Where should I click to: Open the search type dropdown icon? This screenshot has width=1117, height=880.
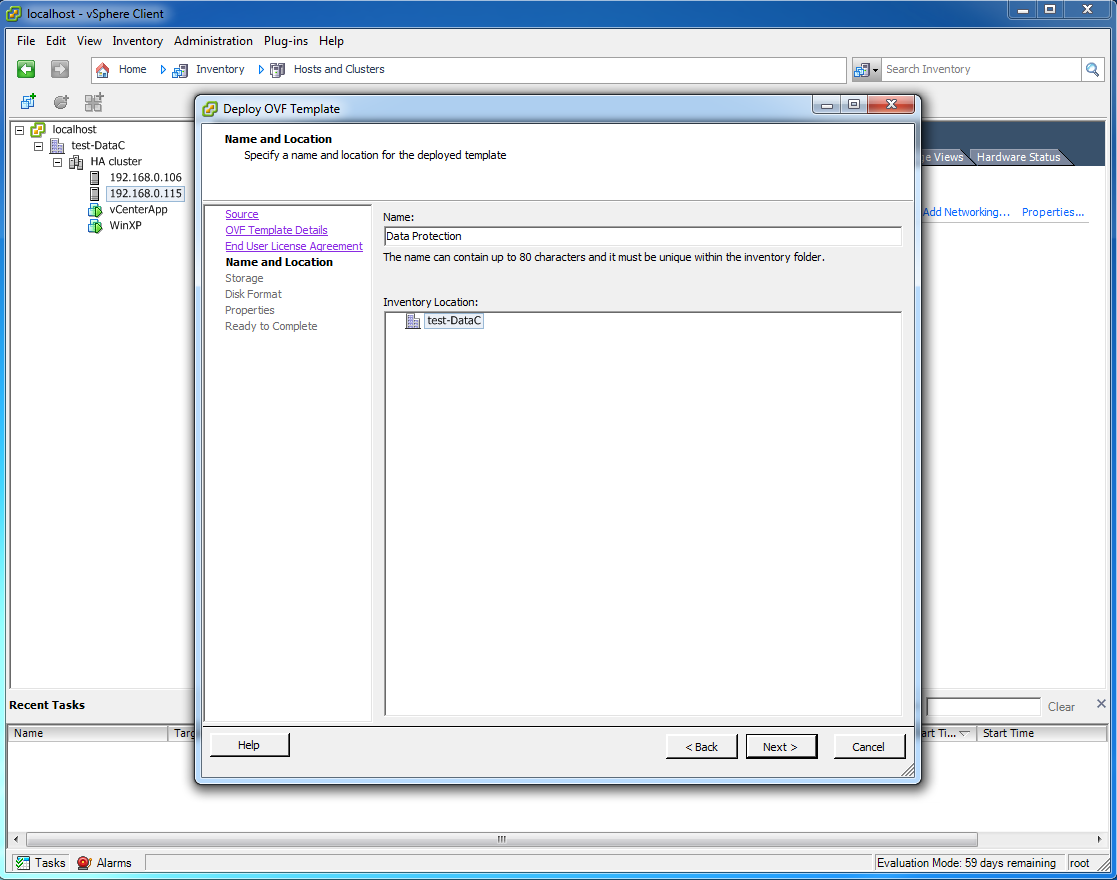tap(866, 70)
